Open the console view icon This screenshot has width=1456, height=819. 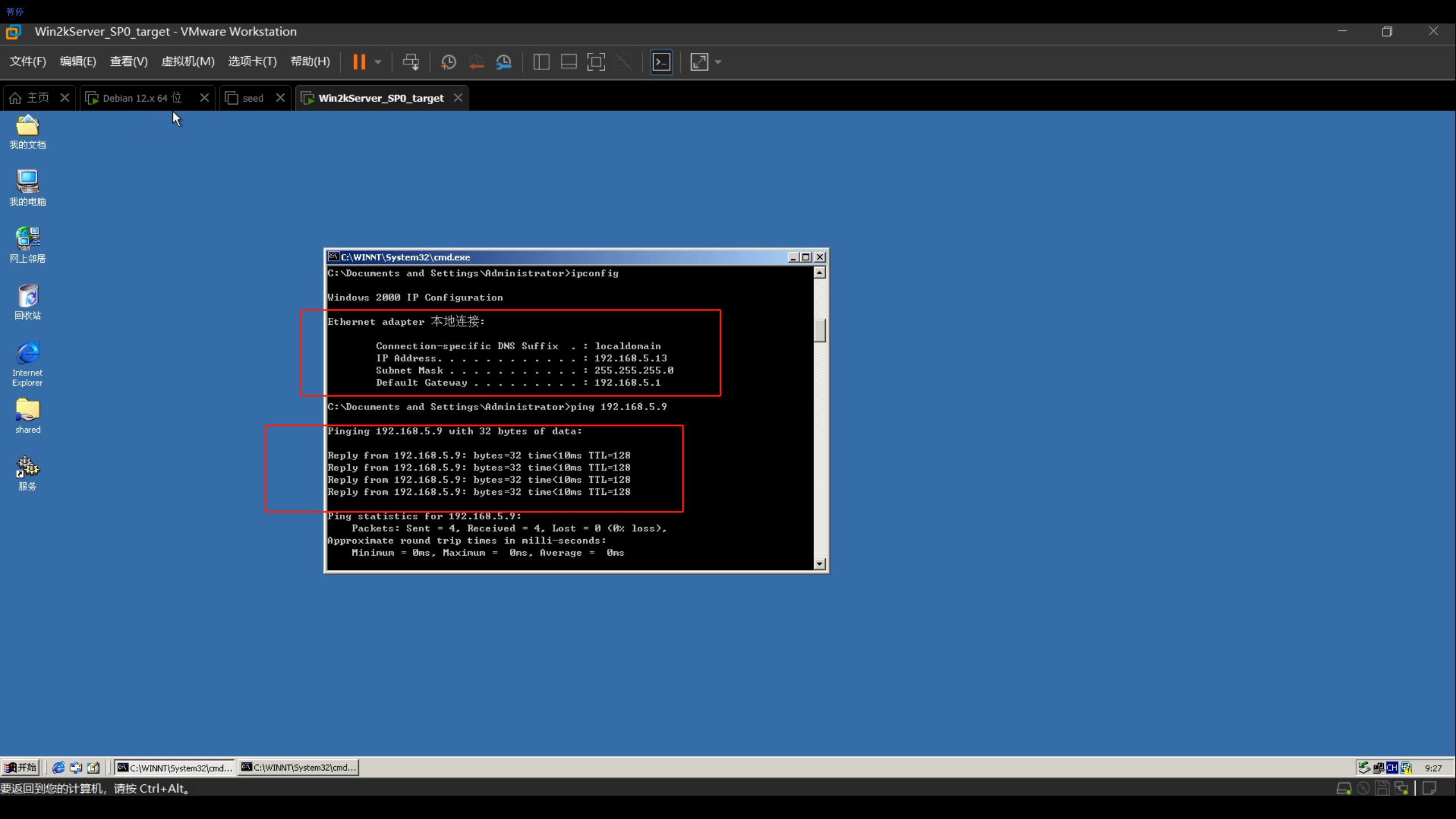coord(661,62)
